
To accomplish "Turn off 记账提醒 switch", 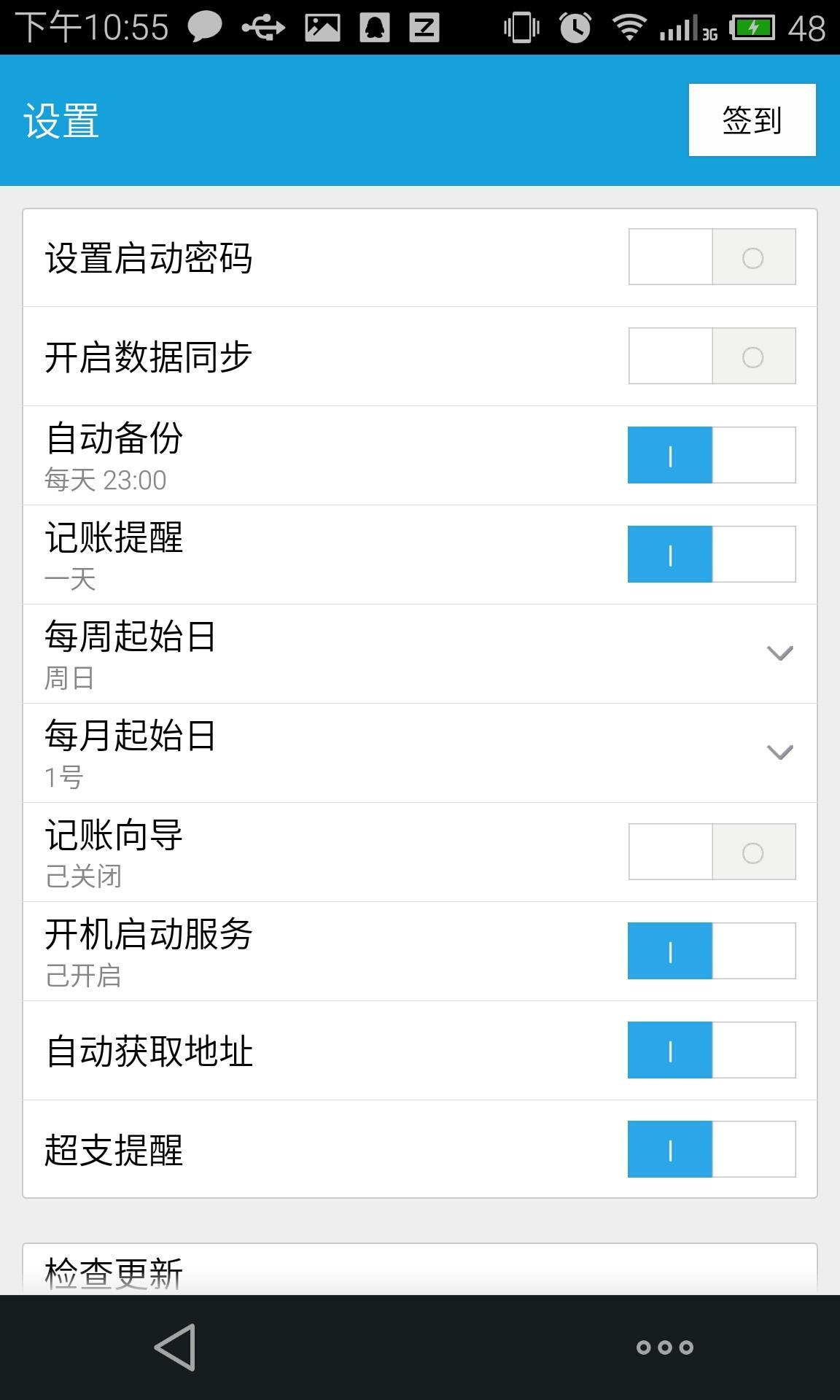I will [x=712, y=555].
